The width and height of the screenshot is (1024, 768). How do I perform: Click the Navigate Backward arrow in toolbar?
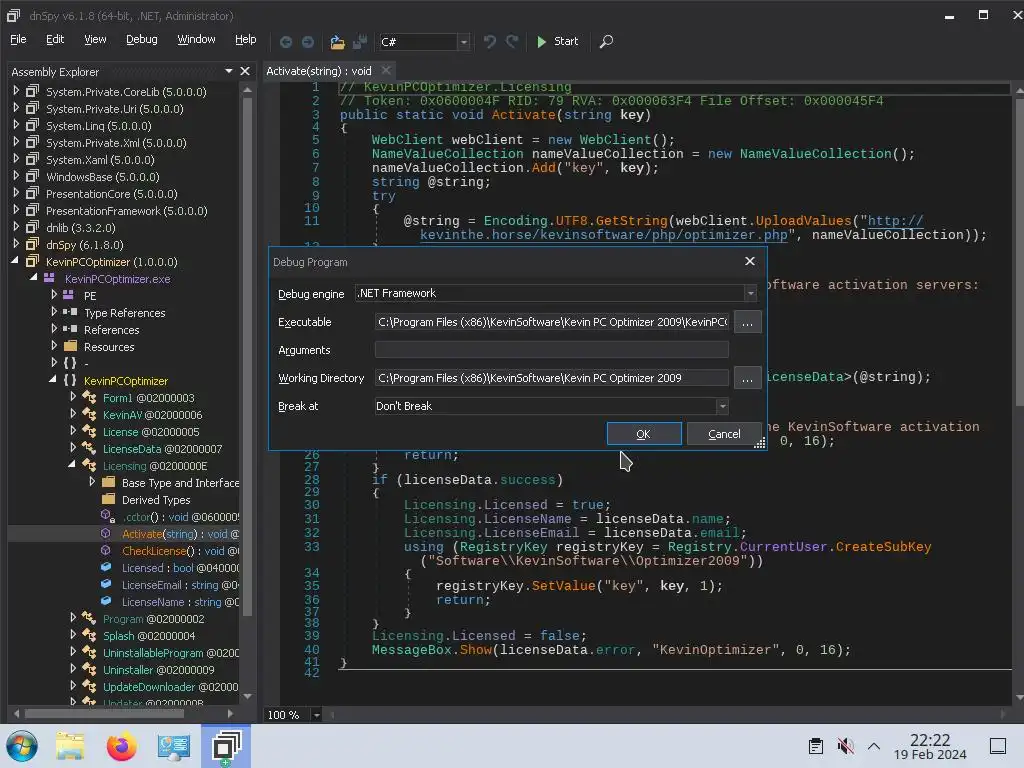286,42
